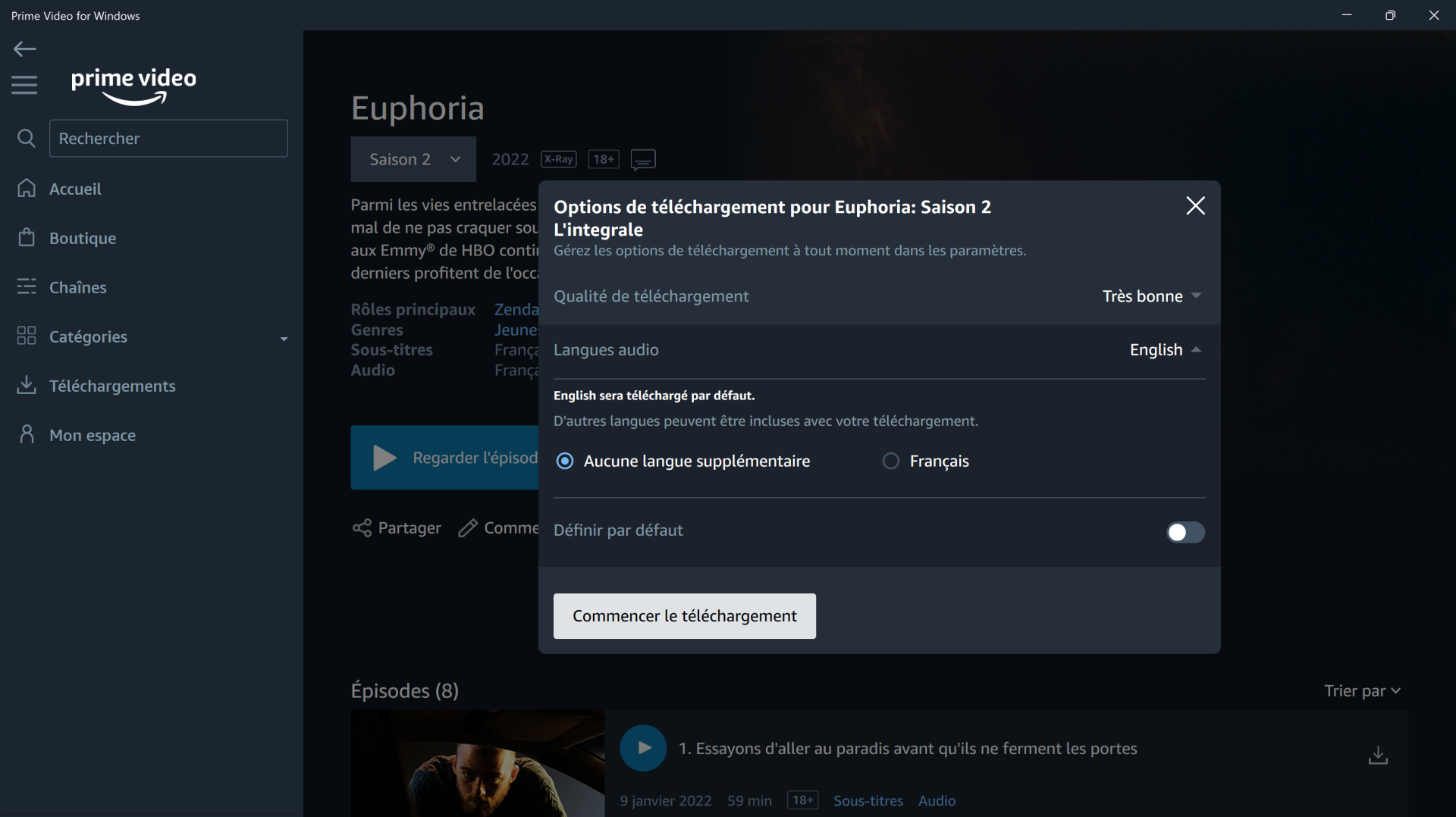1456x817 pixels.
Task: Toggle the hamburger menu icon
Action: pos(24,85)
